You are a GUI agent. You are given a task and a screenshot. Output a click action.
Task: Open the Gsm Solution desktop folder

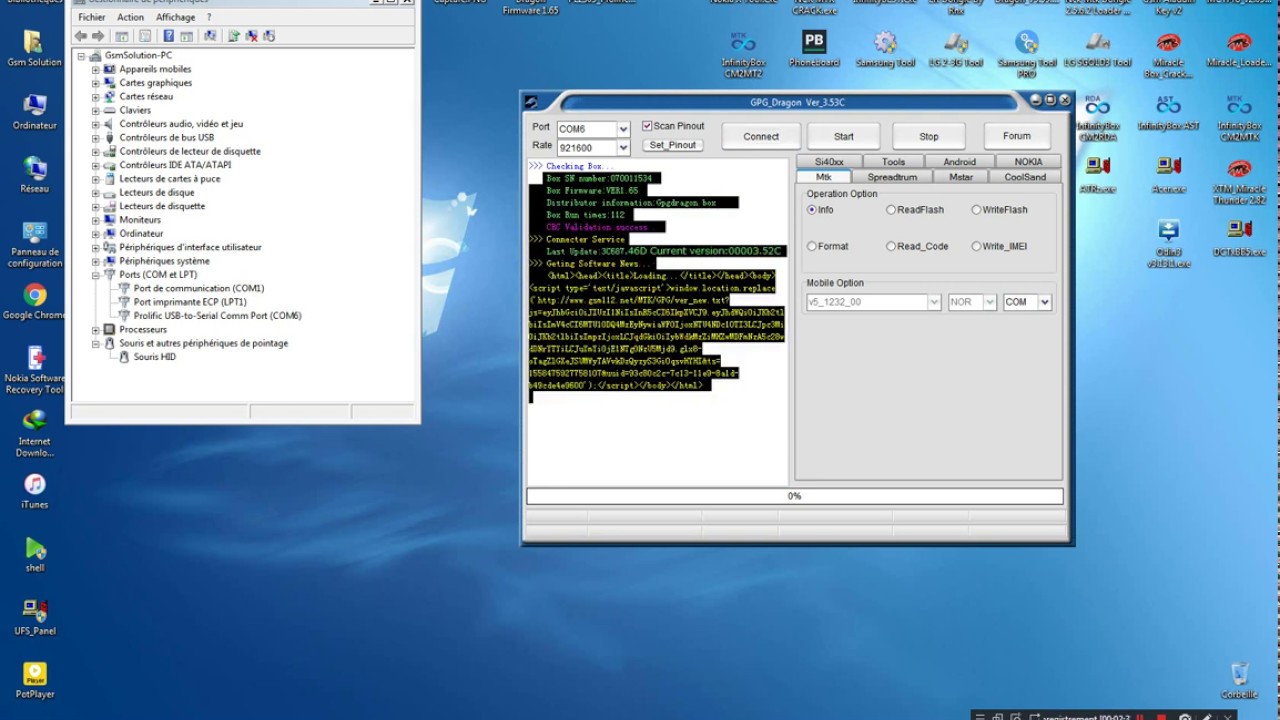coord(34,48)
